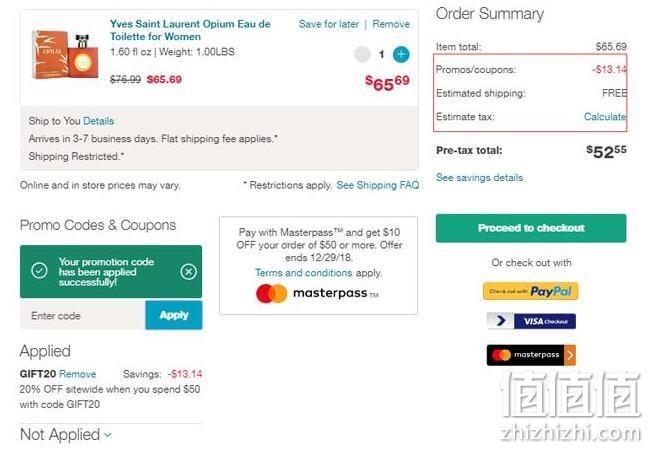Open Ship to You Details
The image size is (650, 450).
click(99, 121)
